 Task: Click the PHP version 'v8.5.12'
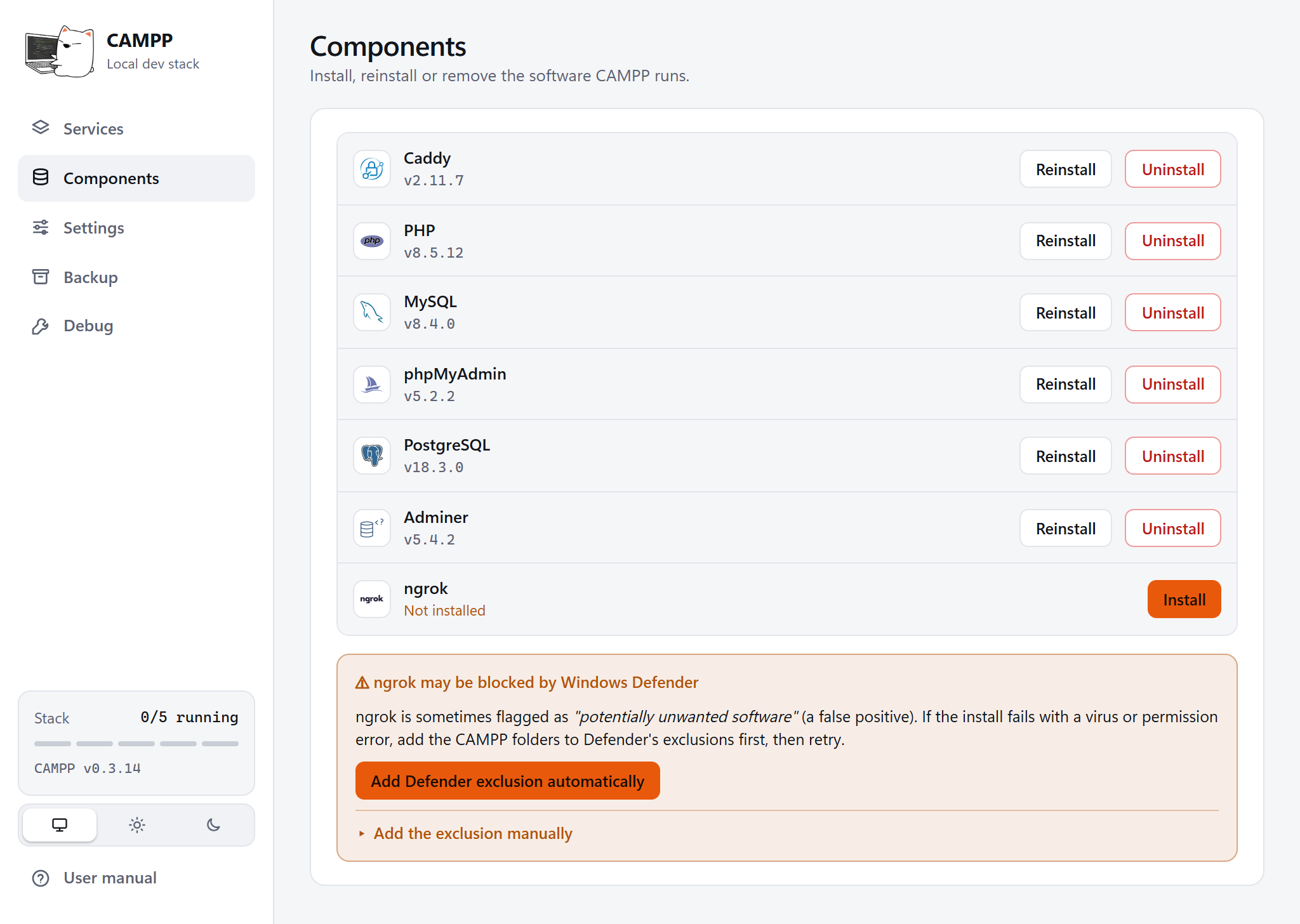coord(434,253)
